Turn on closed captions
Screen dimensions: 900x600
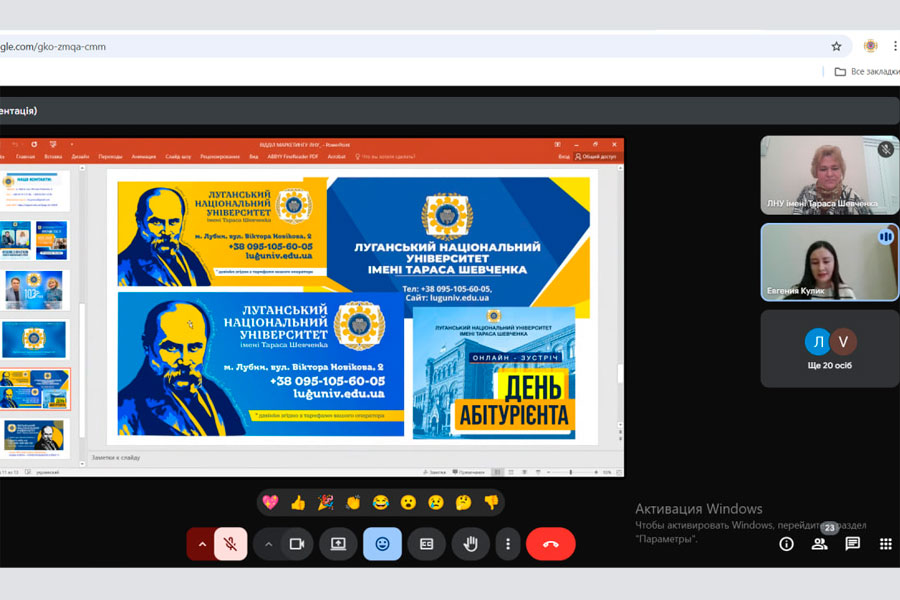click(x=426, y=544)
